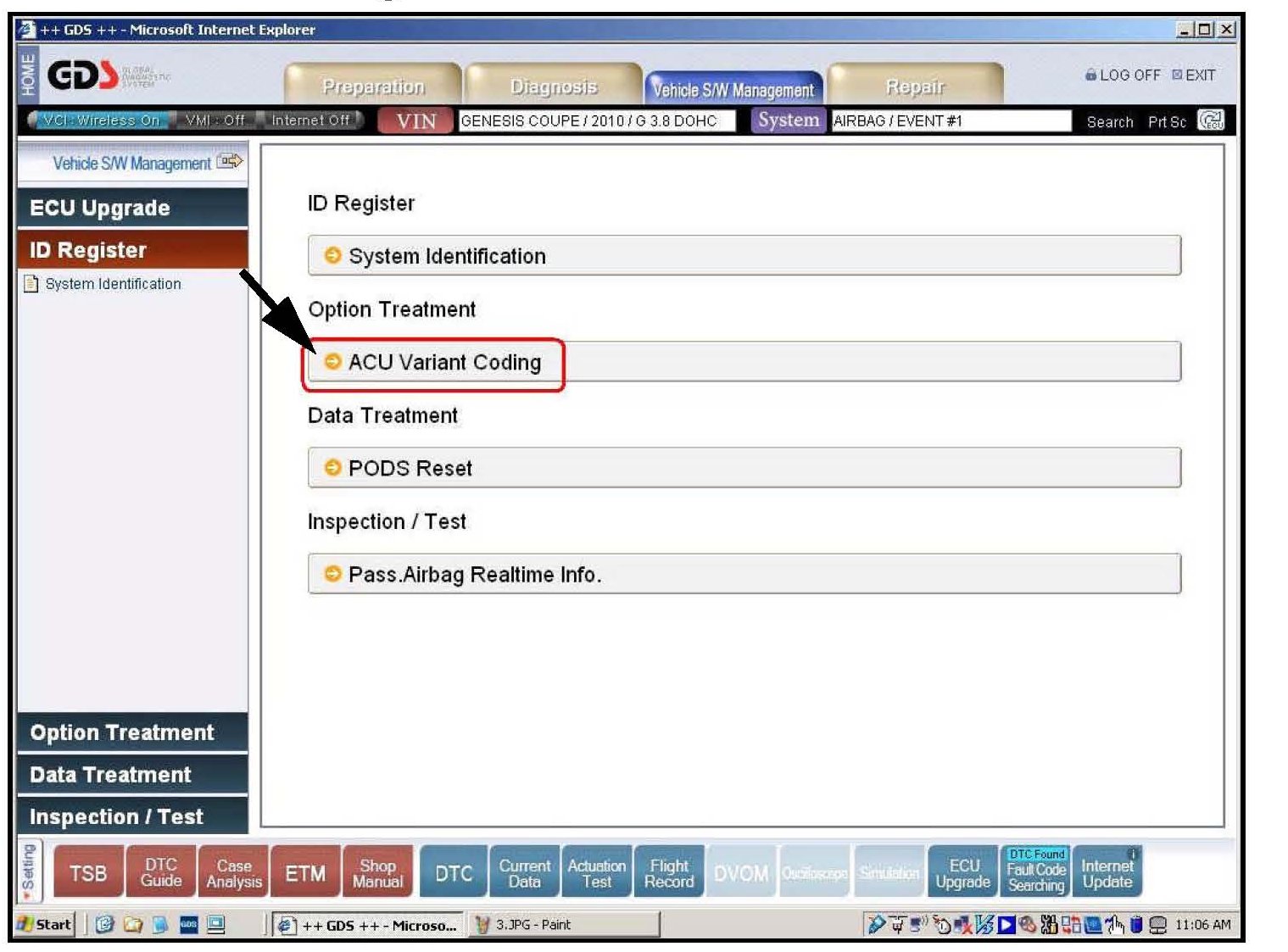Start the Actuation Test tool
This screenshot has width=1288, height=952.
[596, 872]
